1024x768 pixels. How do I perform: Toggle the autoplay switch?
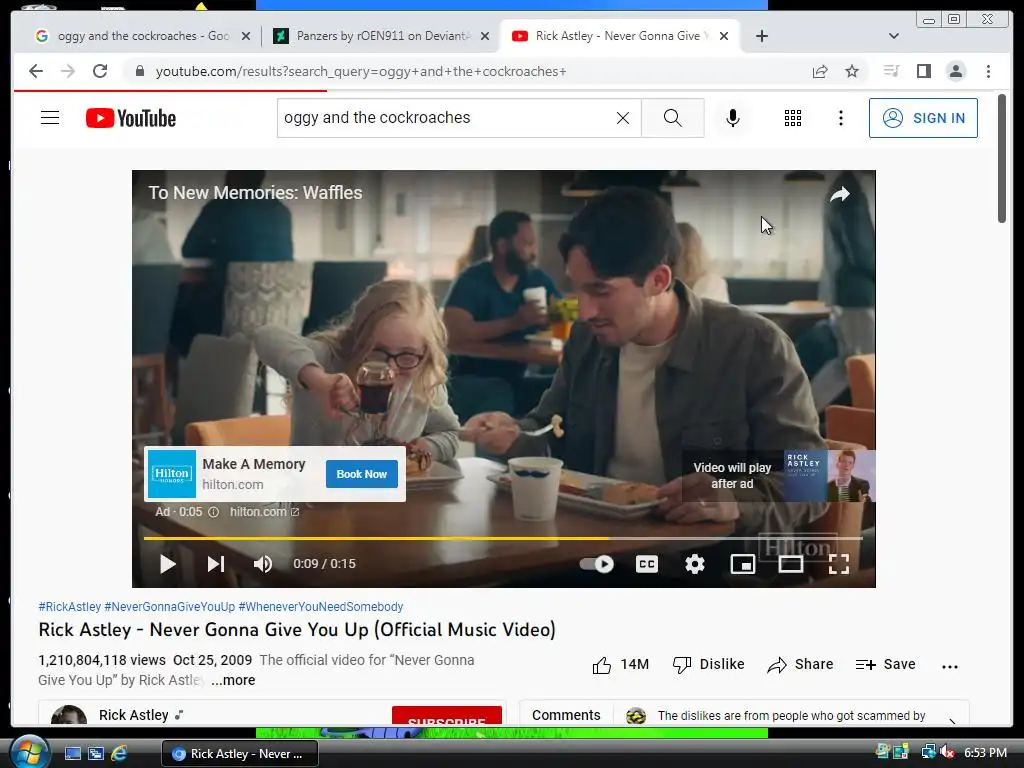coord(597,564)
